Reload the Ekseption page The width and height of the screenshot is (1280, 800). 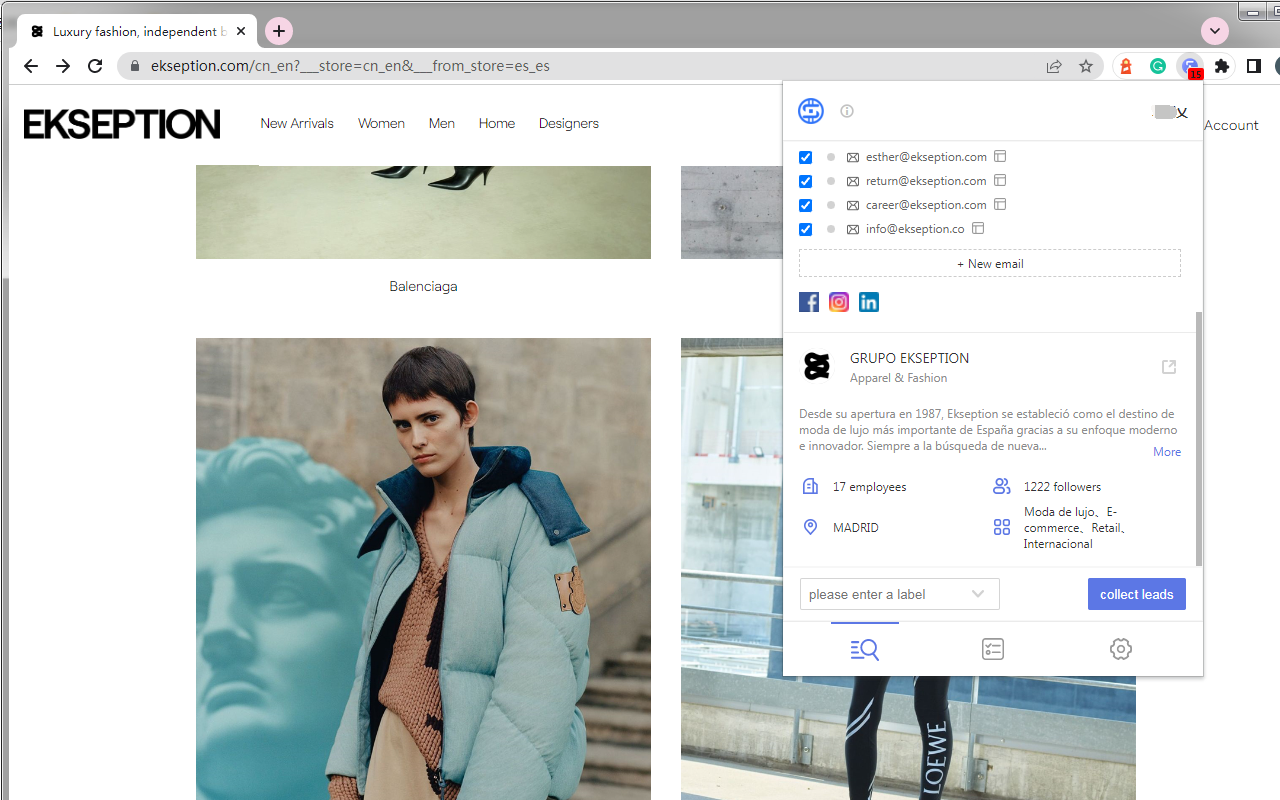point(95,66)
